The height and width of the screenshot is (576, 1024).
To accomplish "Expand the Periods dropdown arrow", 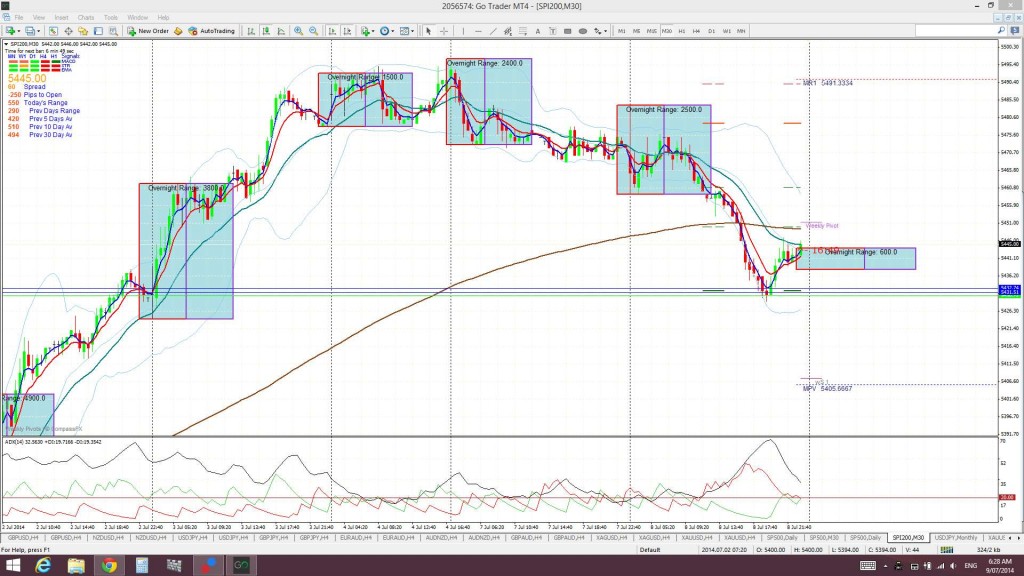I will (392, 31).
